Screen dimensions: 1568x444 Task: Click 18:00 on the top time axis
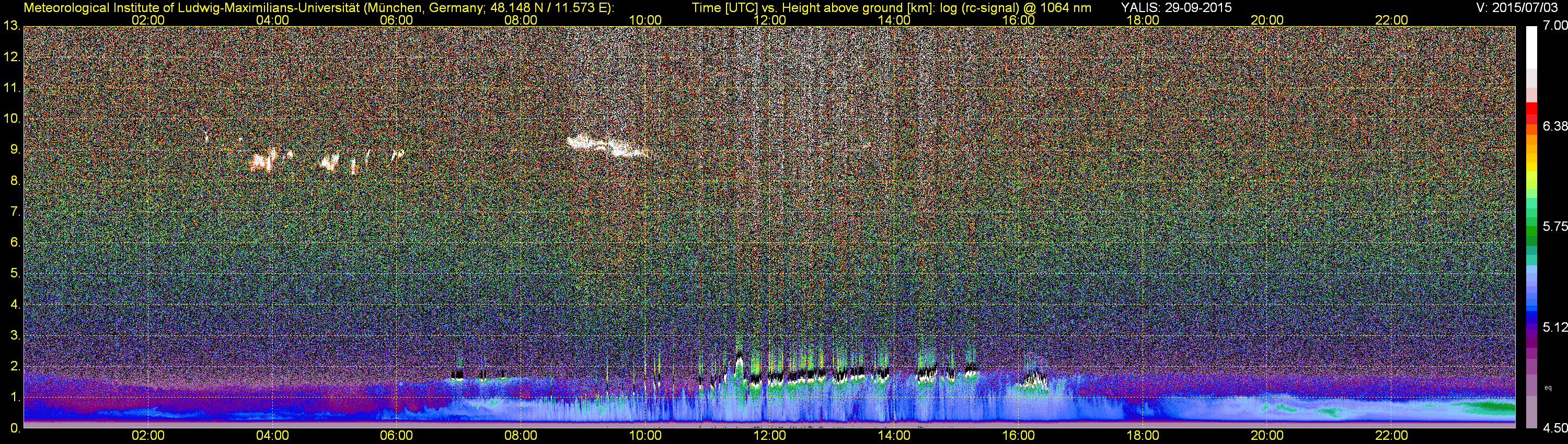pos(1143,20)
